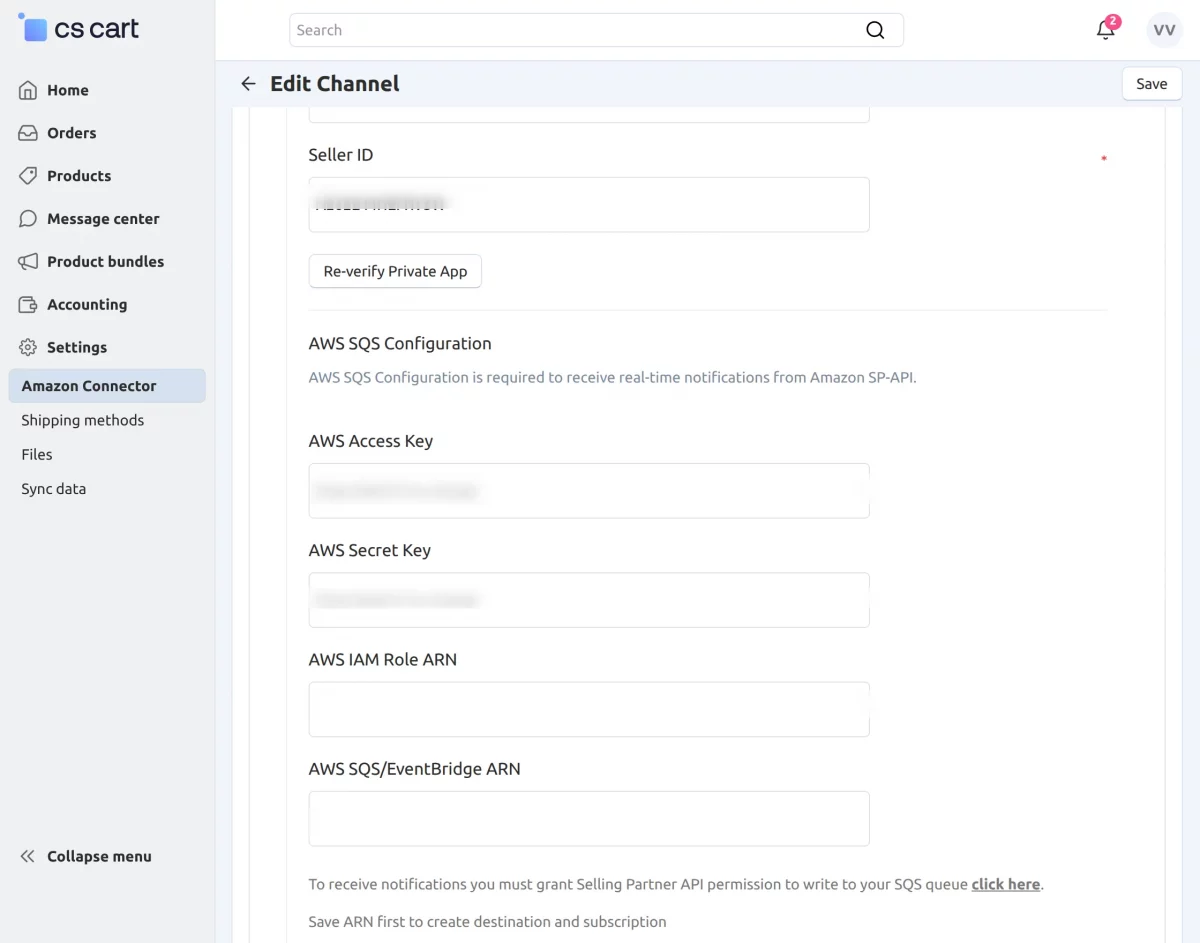Viewport: 1200px width, 943px height.
Task: Click the 'AWS IAM Role ARN' label
Action: pos(383,659)
